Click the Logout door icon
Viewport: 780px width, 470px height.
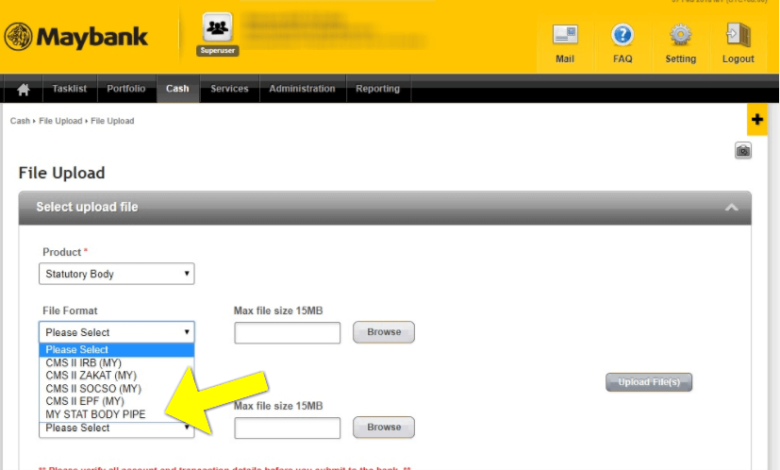click(x=738, y=35)
